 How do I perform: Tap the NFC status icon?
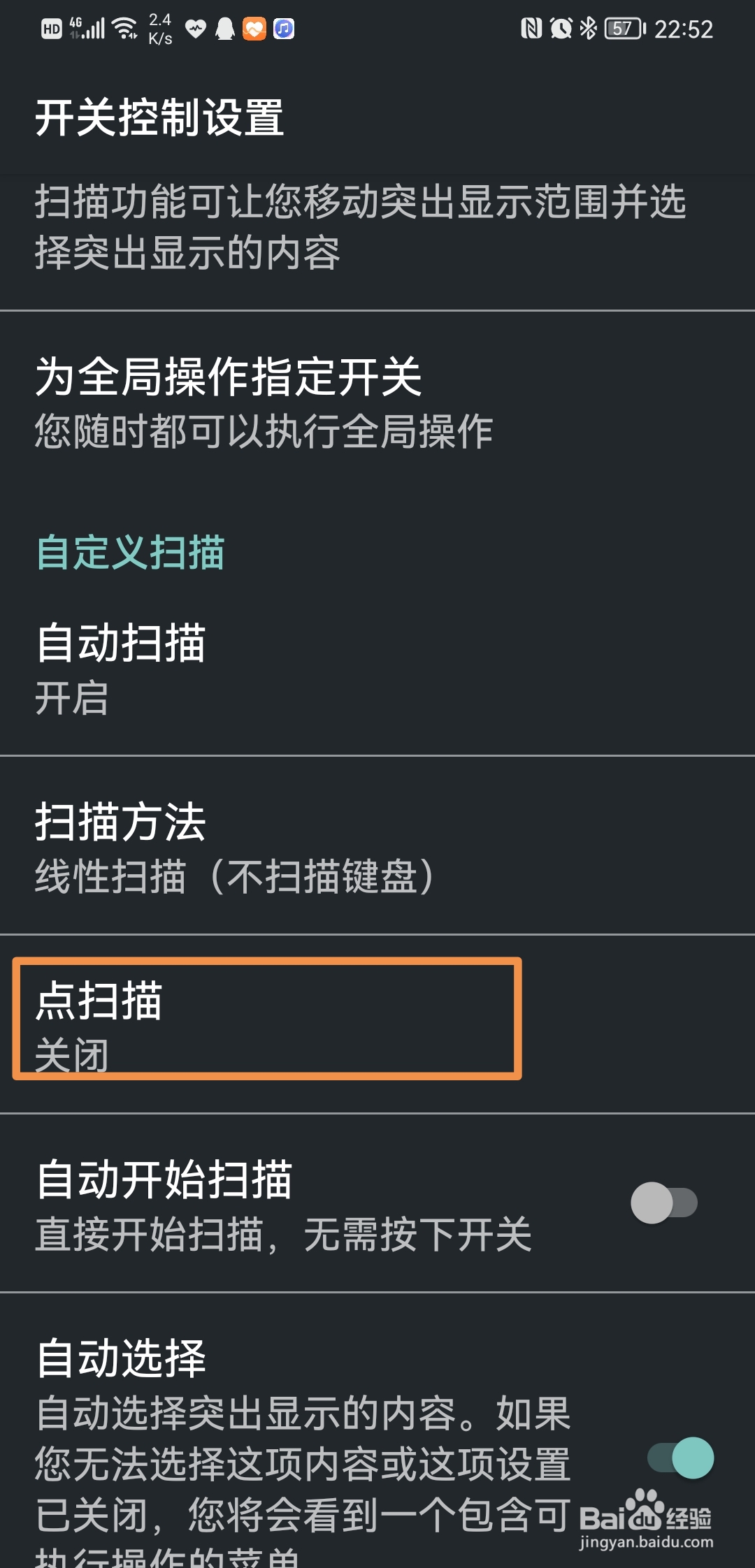click(x=531, y=29)
